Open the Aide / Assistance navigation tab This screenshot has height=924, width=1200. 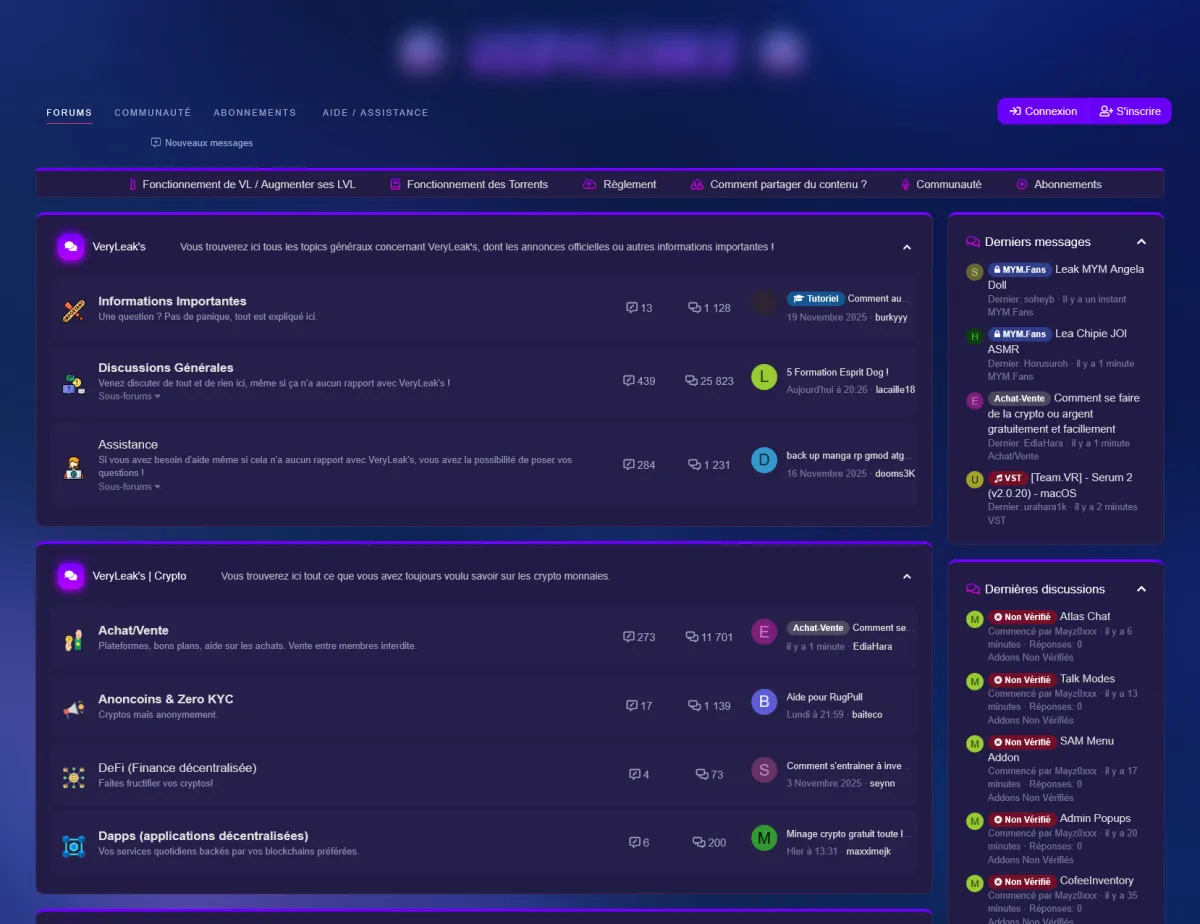coord(375,113)
